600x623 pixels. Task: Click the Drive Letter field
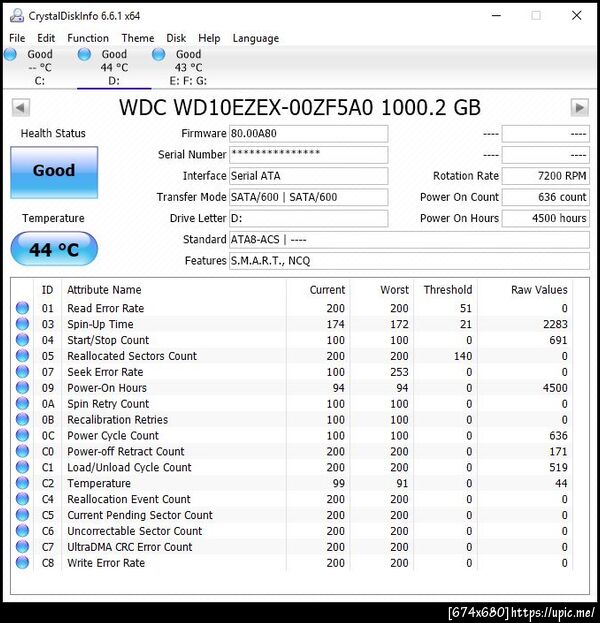tap(308, 218)
